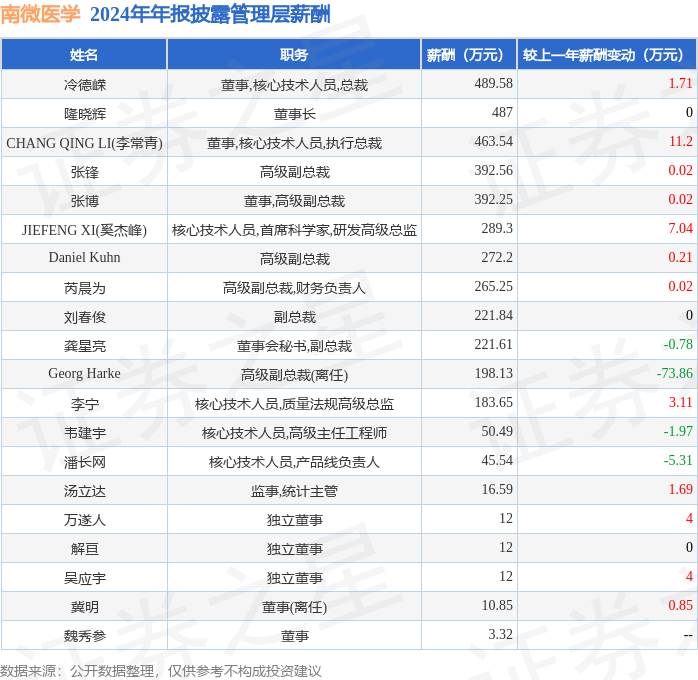Click the change value 0.85

tap(680, 605)
